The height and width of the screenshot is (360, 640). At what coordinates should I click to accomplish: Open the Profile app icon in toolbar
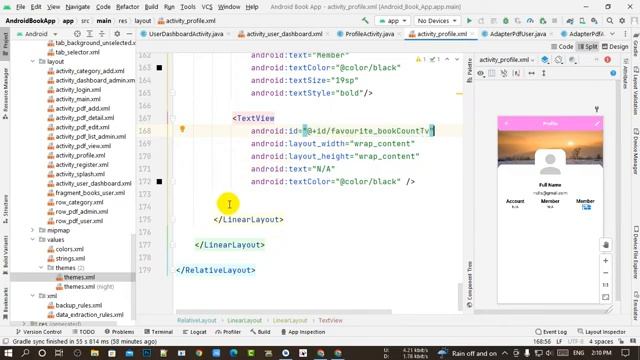click(x=530, y=21)
